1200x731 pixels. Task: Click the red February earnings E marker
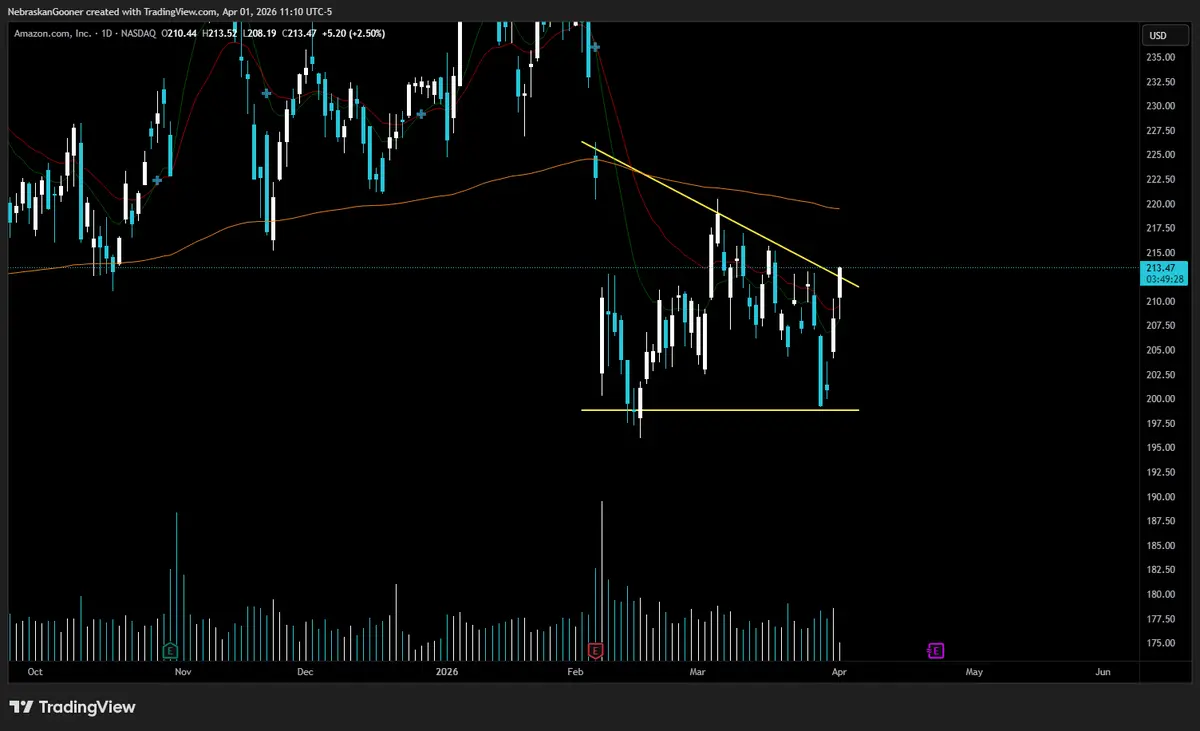click(596, 651)
